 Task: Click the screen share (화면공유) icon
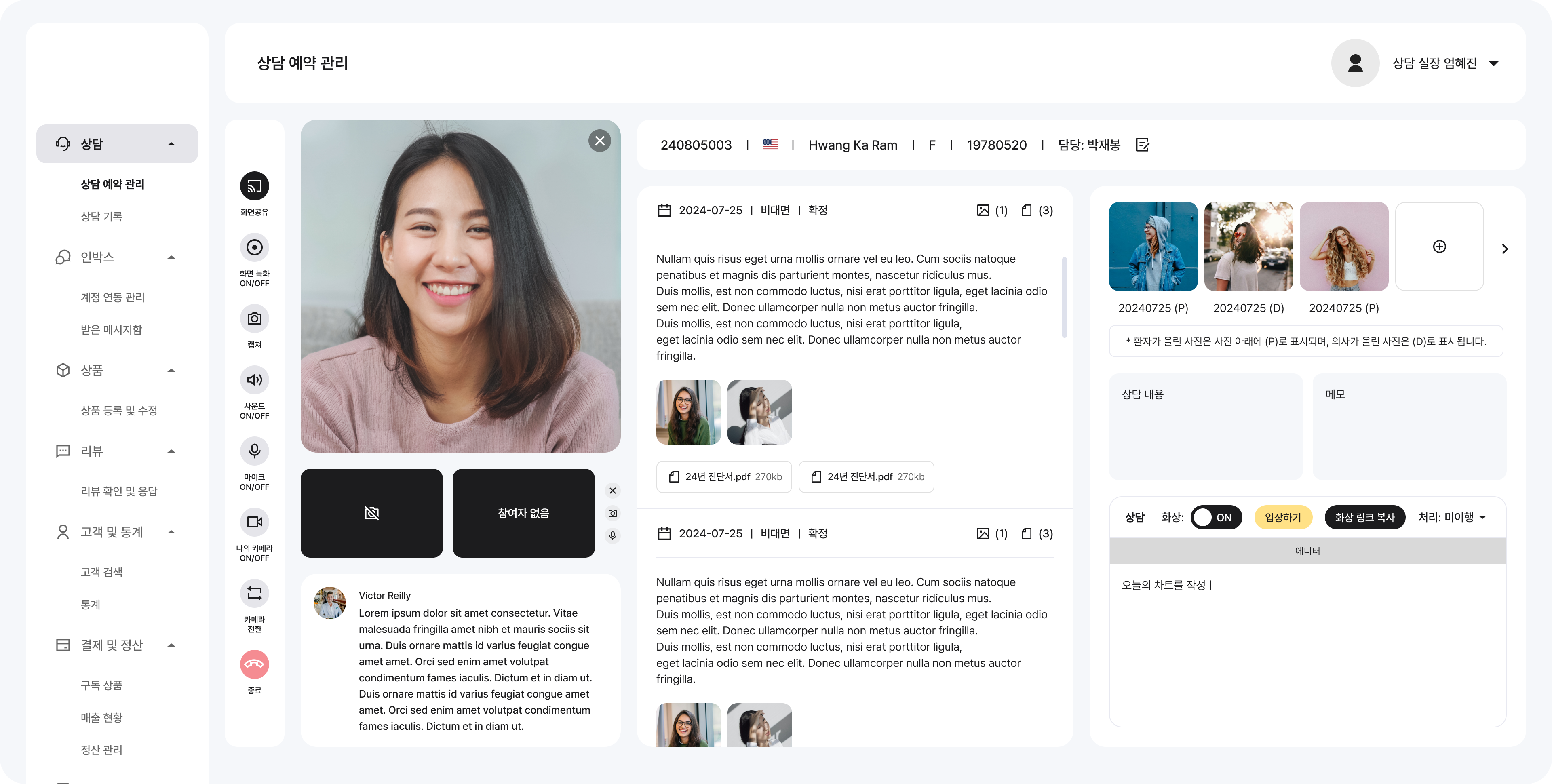point(254,185)
